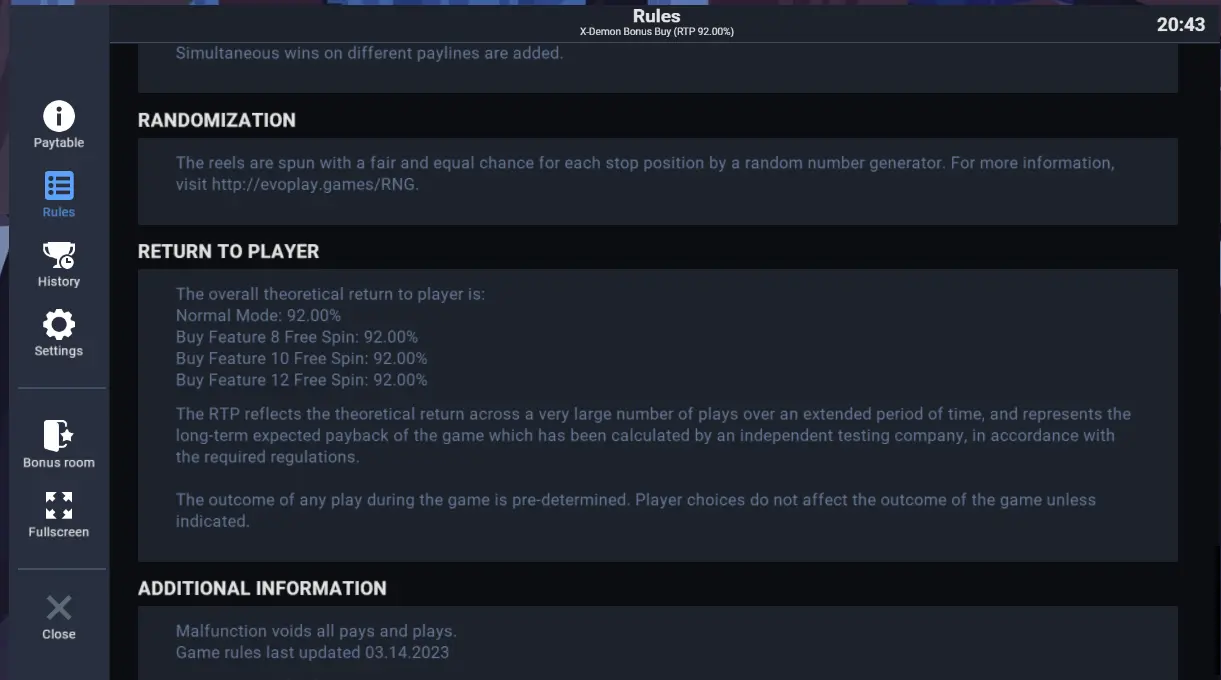
Task: Click the Rules title at top
Action: pos(657,16)
